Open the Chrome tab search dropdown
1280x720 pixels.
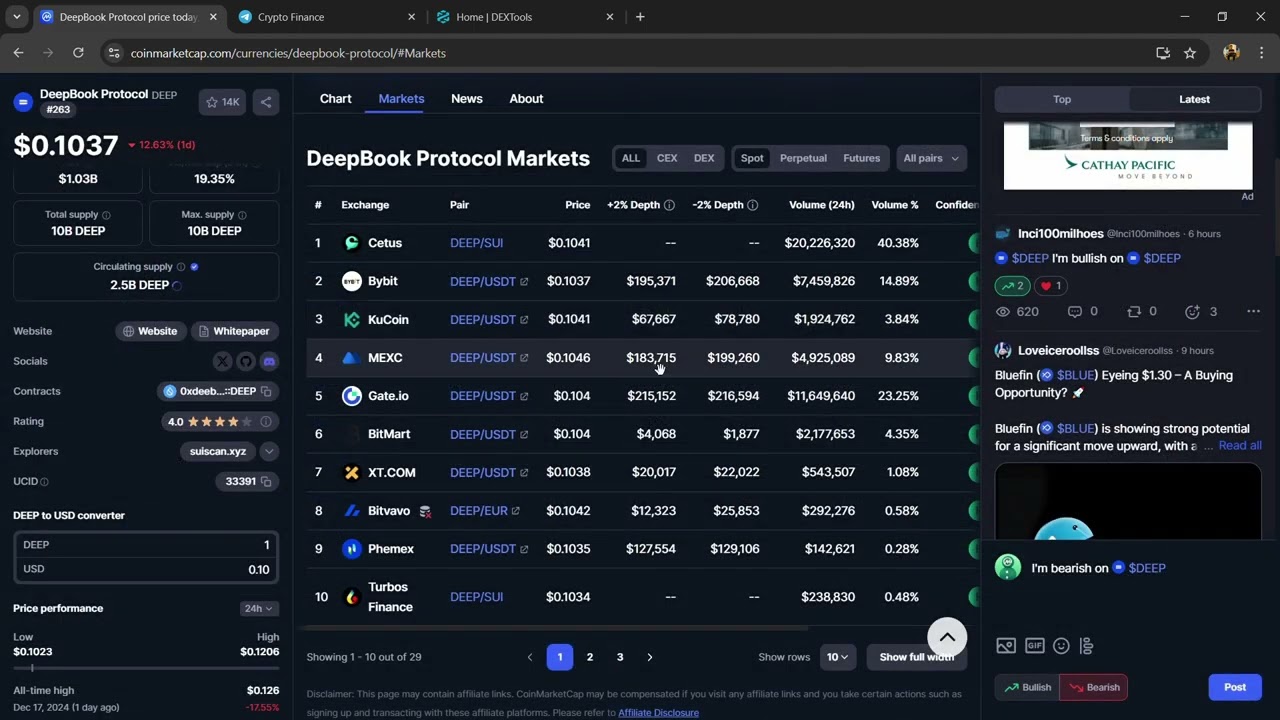[x=17, y=17]
